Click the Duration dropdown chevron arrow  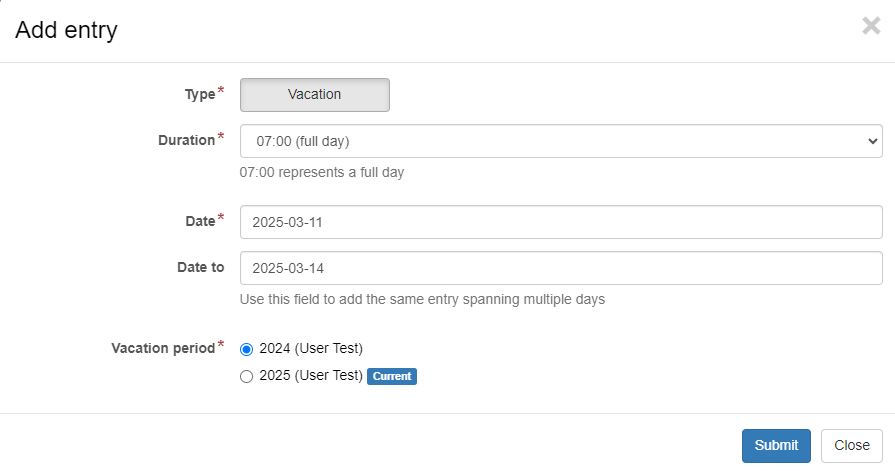pos(870,141)
